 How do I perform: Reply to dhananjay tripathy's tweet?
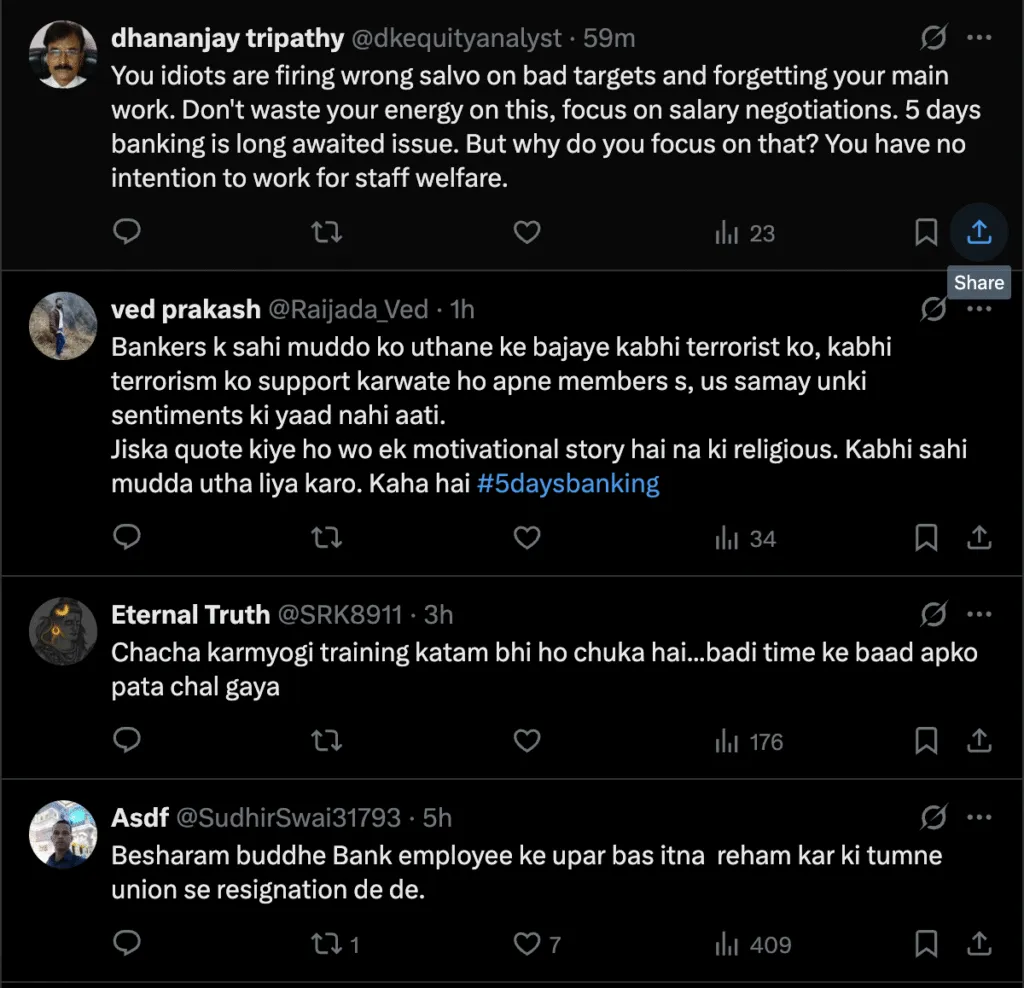(127, 233)
